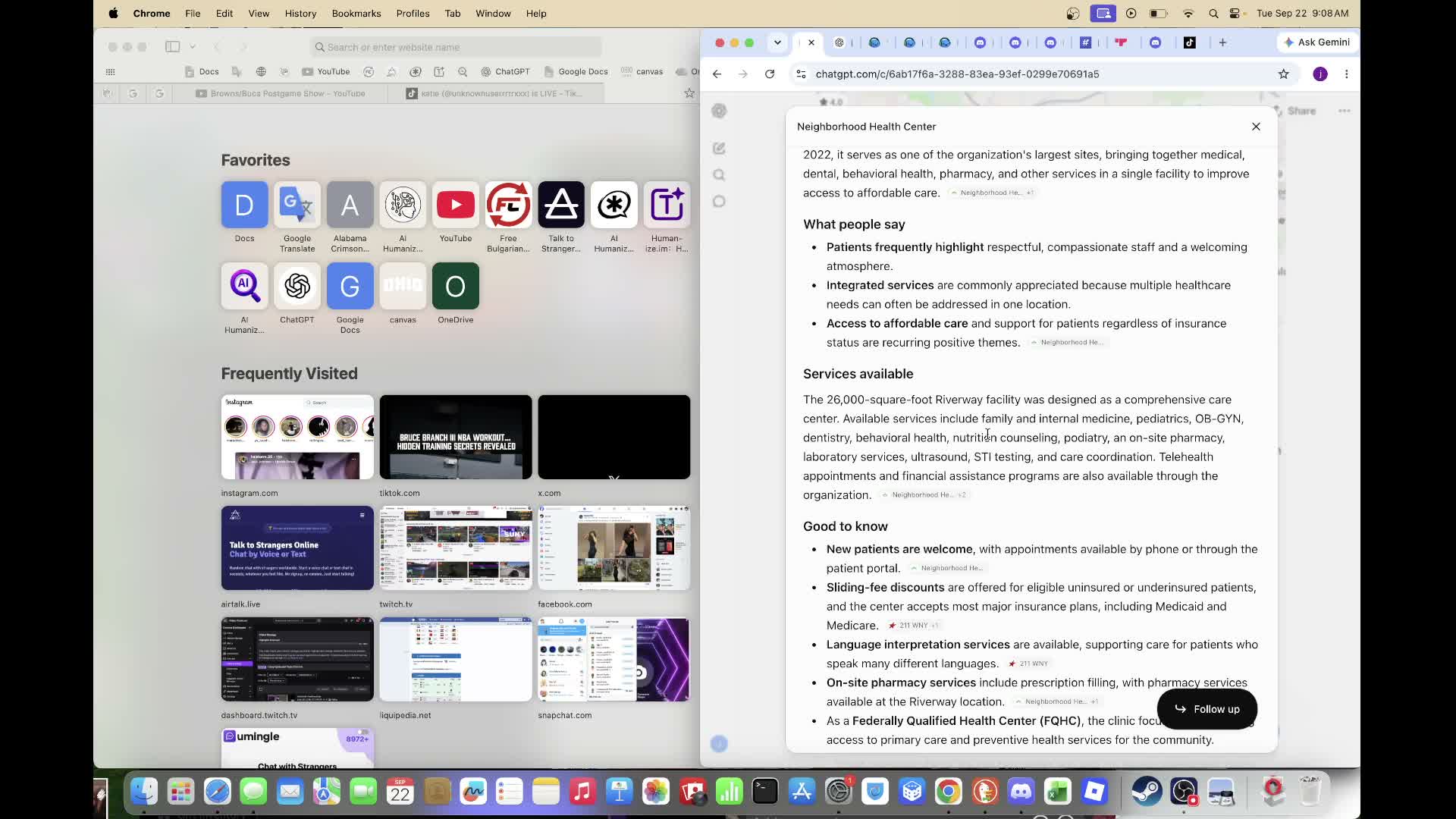Go back in Chrome
Image resolution: width=1456 pixels, height=819 pixels.
click(717, 74)
